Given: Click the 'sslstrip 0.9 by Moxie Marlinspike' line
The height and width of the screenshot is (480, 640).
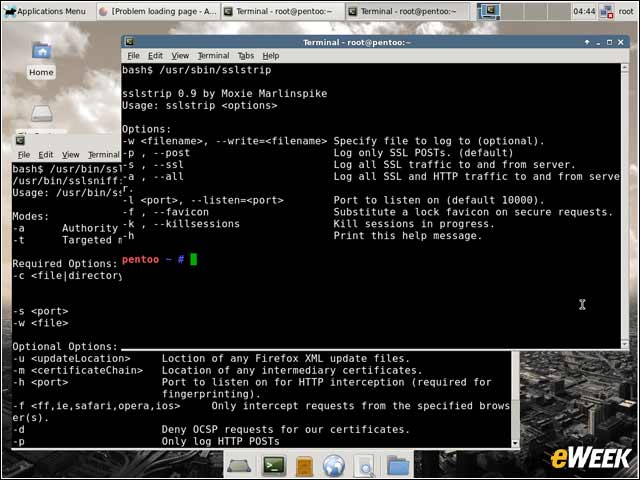Looking at the screenshot, I should (x=224, y=94).
